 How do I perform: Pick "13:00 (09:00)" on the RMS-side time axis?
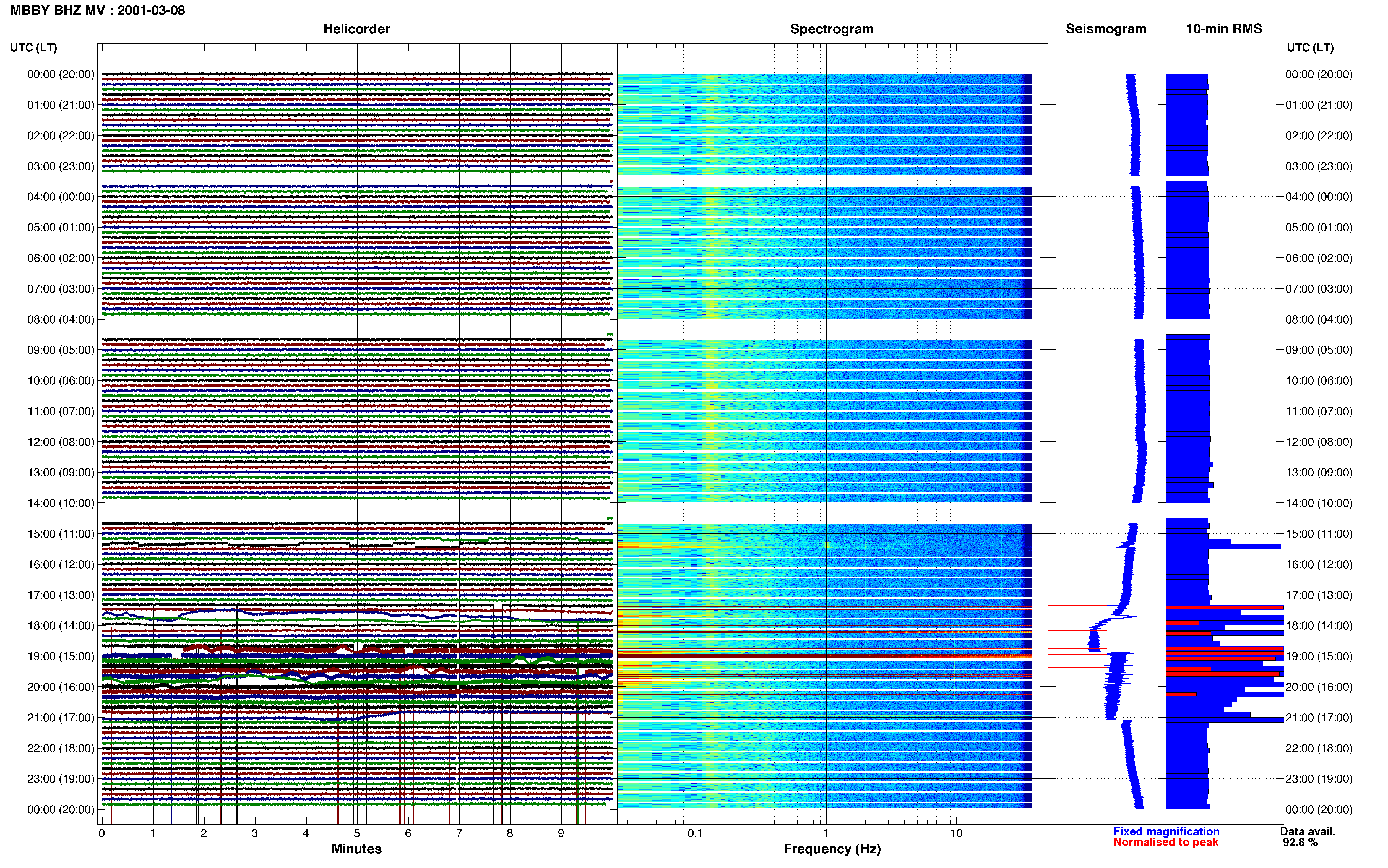(1319, 473)
